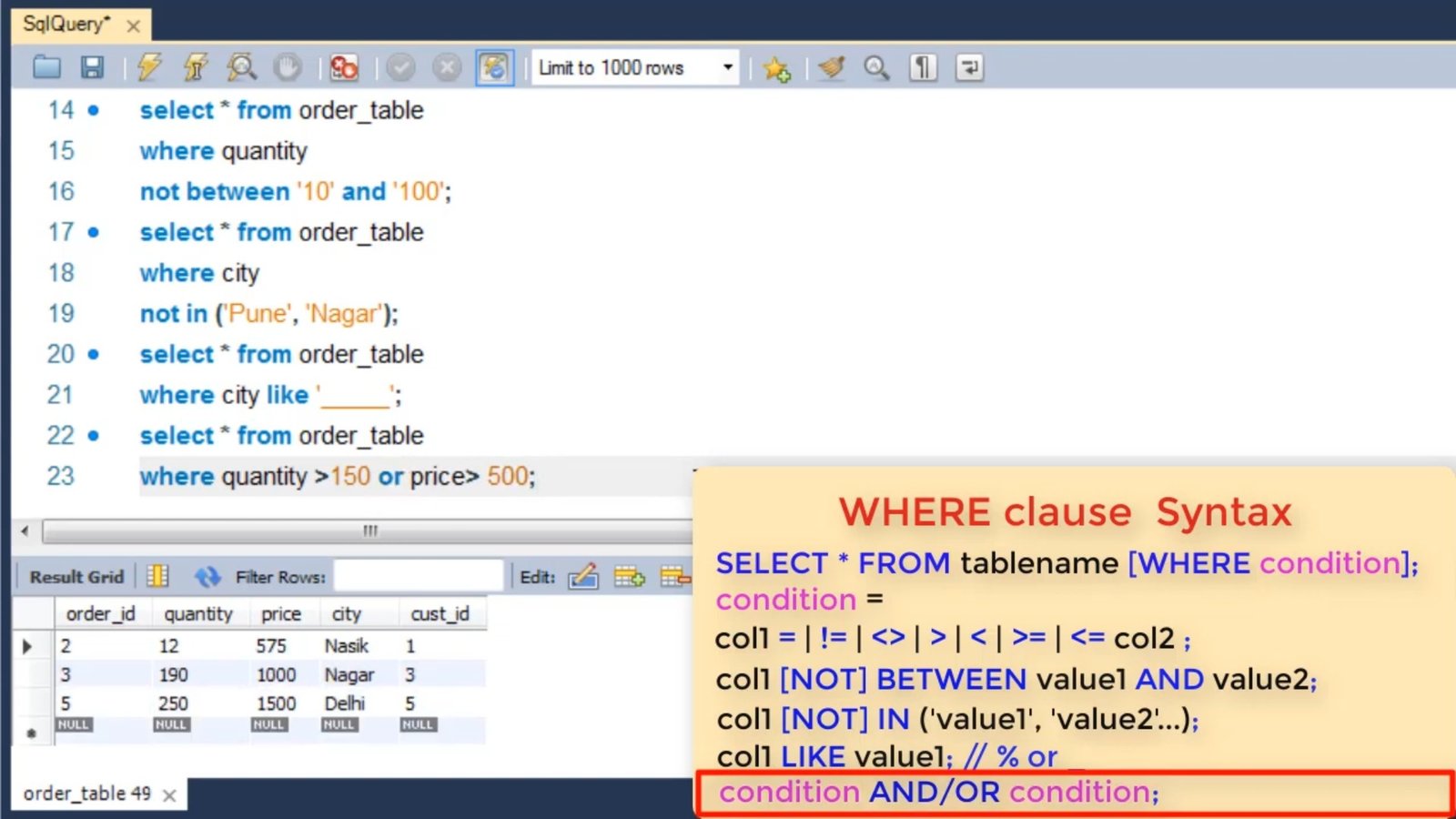
Task: Expand the result grid column view icon
Action: tap(157, 576)
